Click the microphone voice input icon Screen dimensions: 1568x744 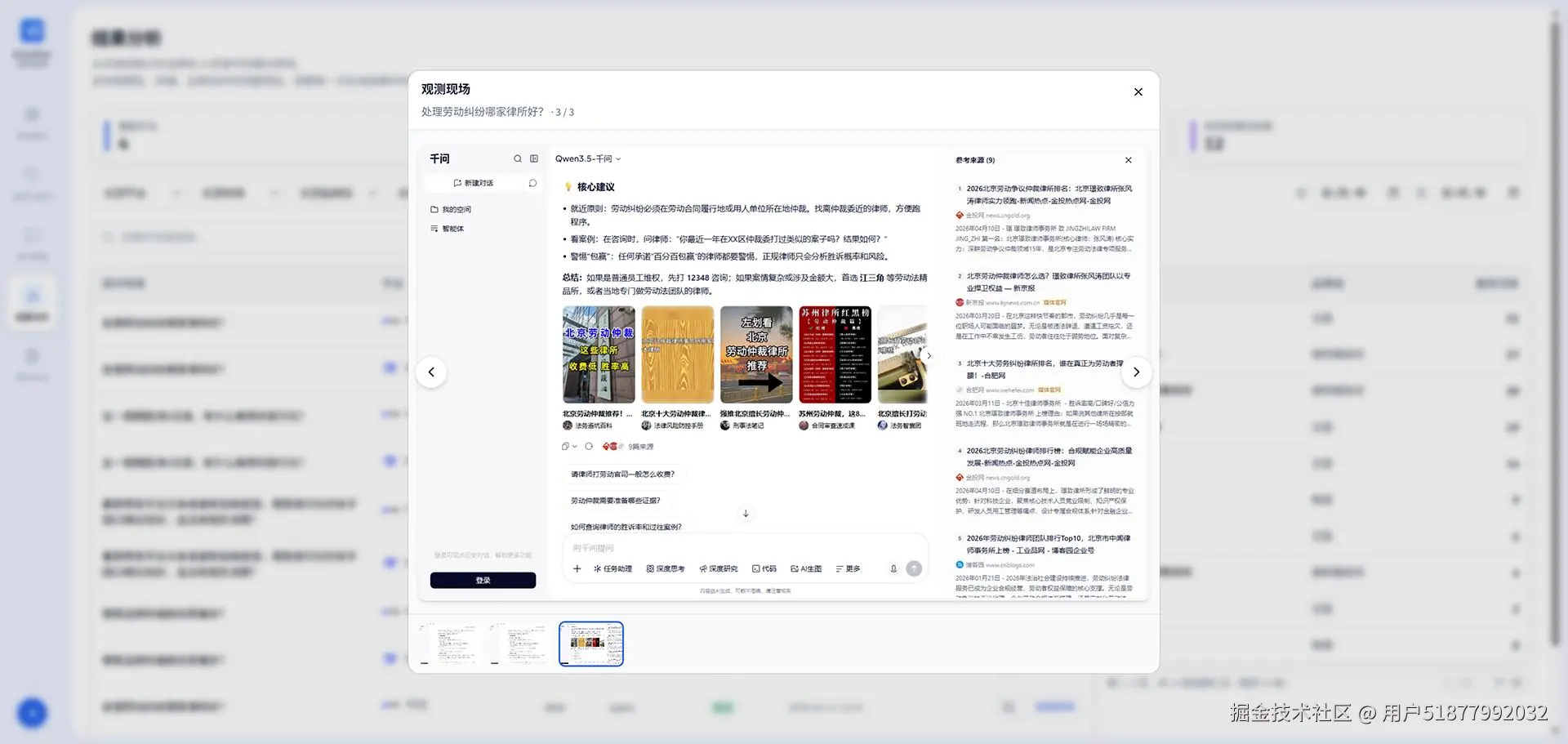893,568
